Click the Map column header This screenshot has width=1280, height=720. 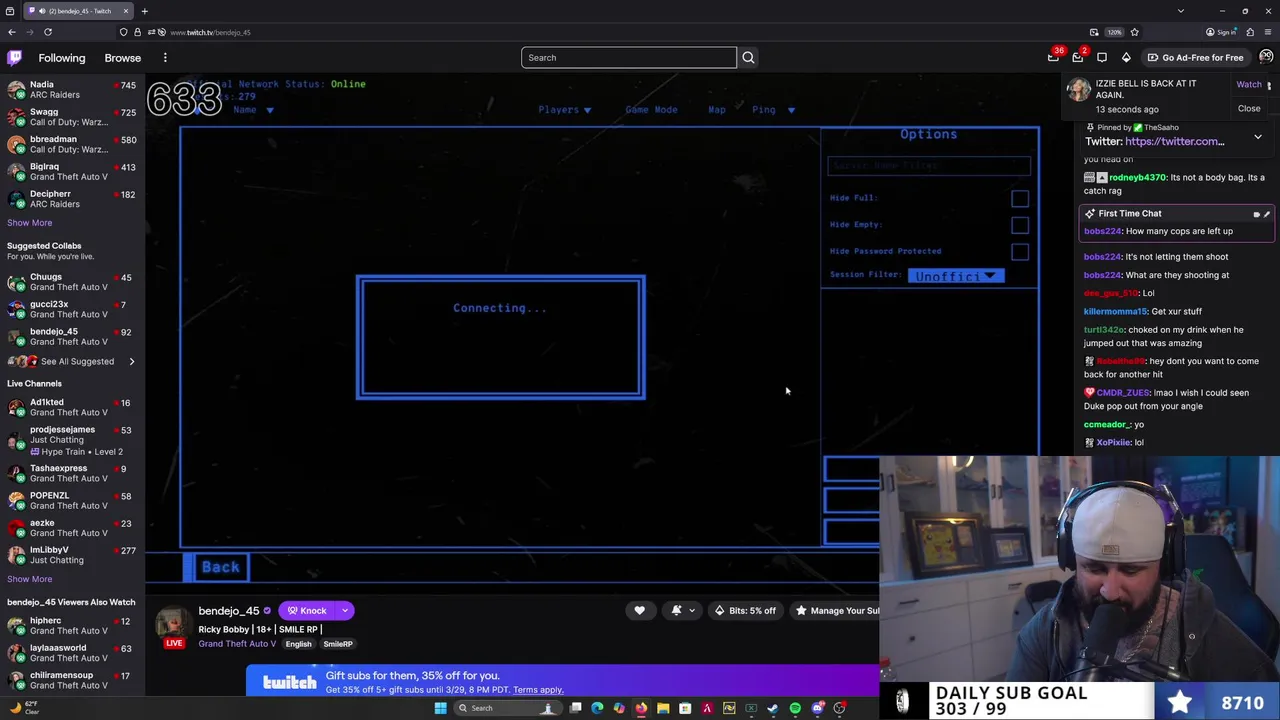[x=717, y=110]
